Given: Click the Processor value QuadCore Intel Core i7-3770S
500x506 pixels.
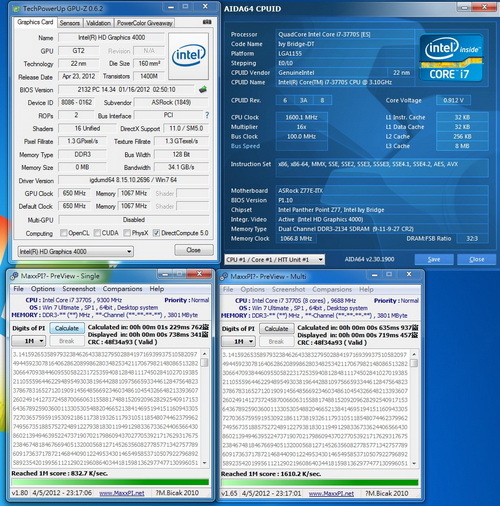Looking at the screenshot, I should tap(345, 34).
